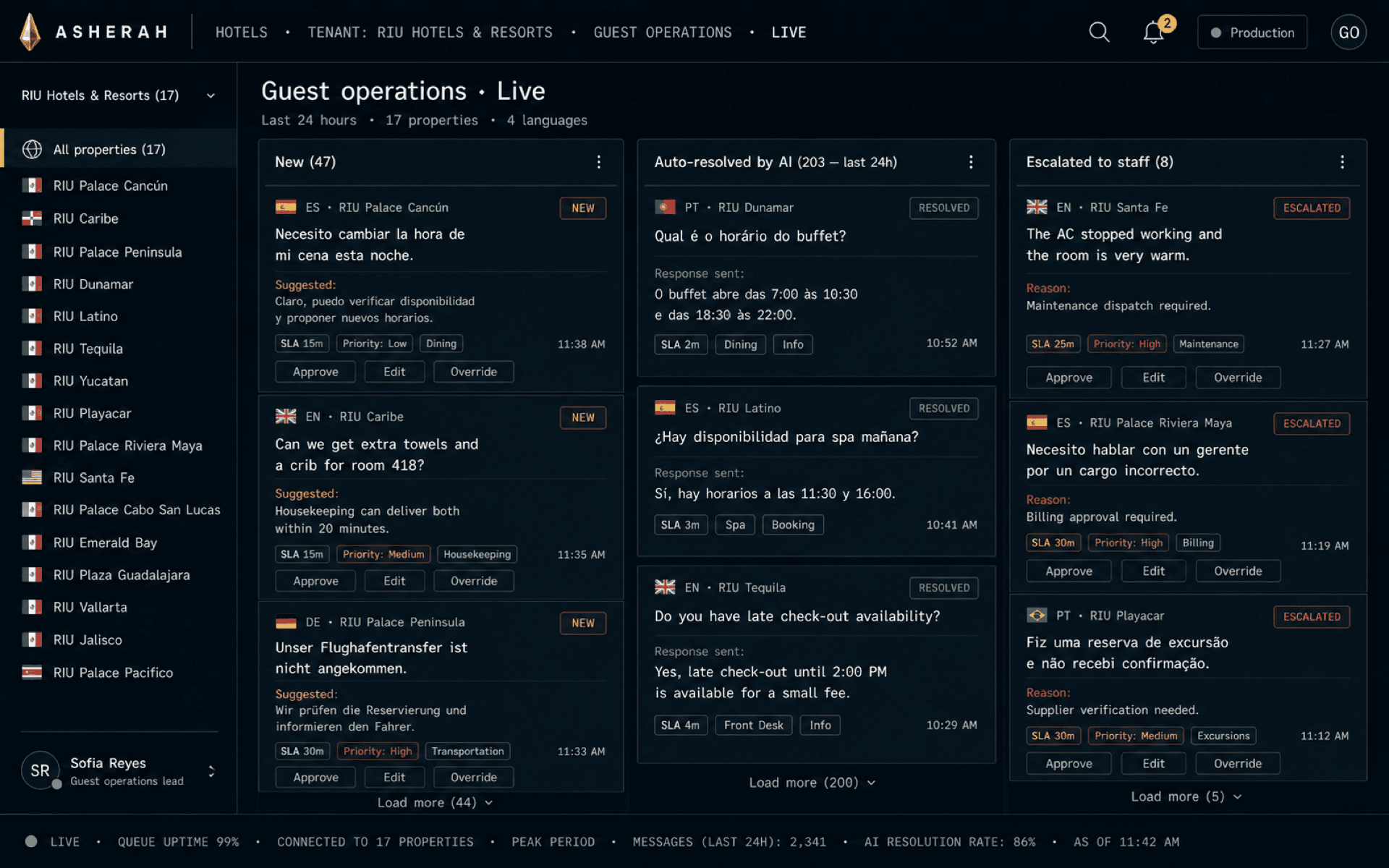Click AI RESOLUTION RATE: 86% in footer
This screenshot has height=868, width=1389.
[x=950, y=842]
